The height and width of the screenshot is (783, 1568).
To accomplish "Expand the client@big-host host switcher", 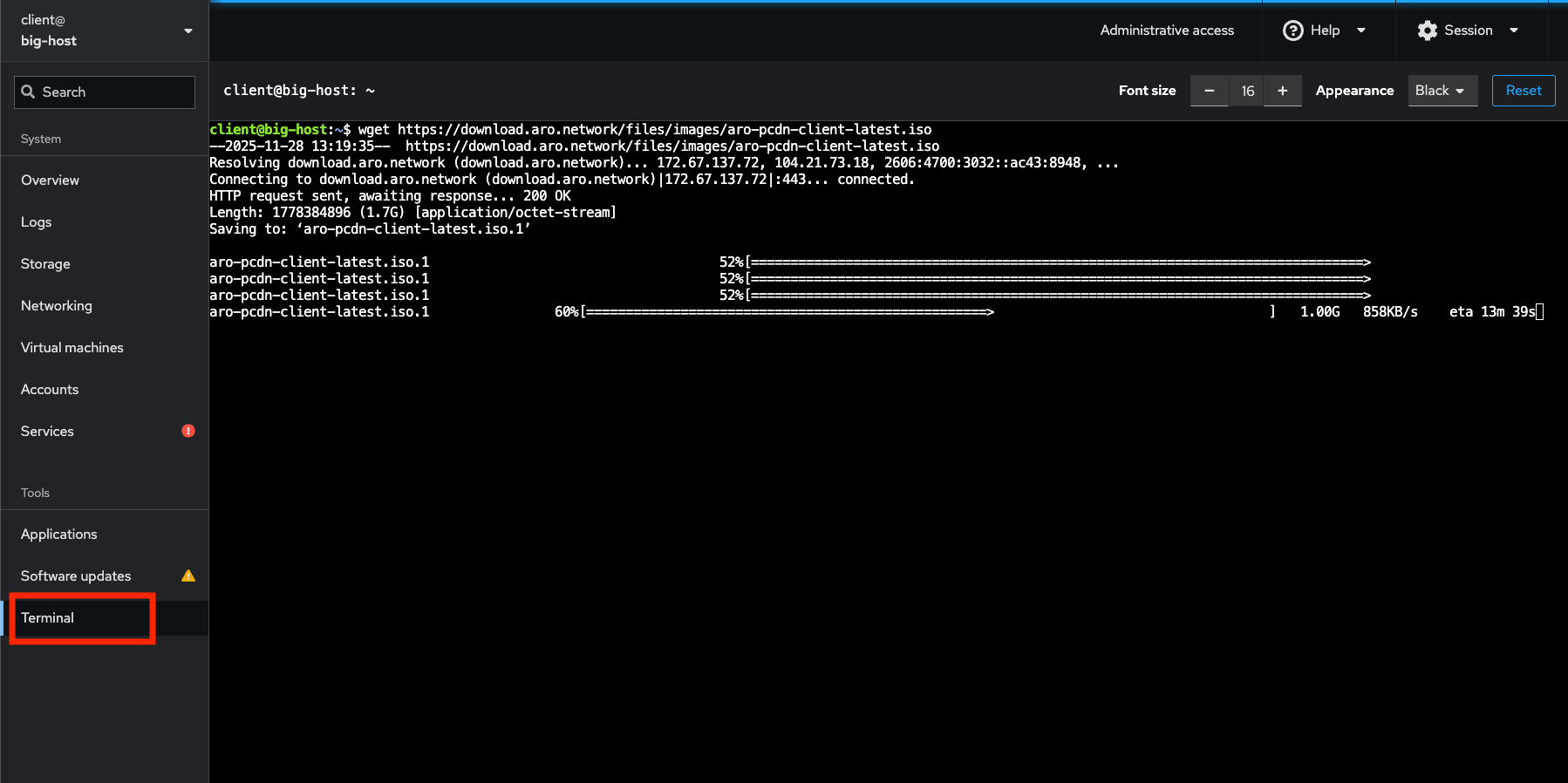I will (187, 31).
